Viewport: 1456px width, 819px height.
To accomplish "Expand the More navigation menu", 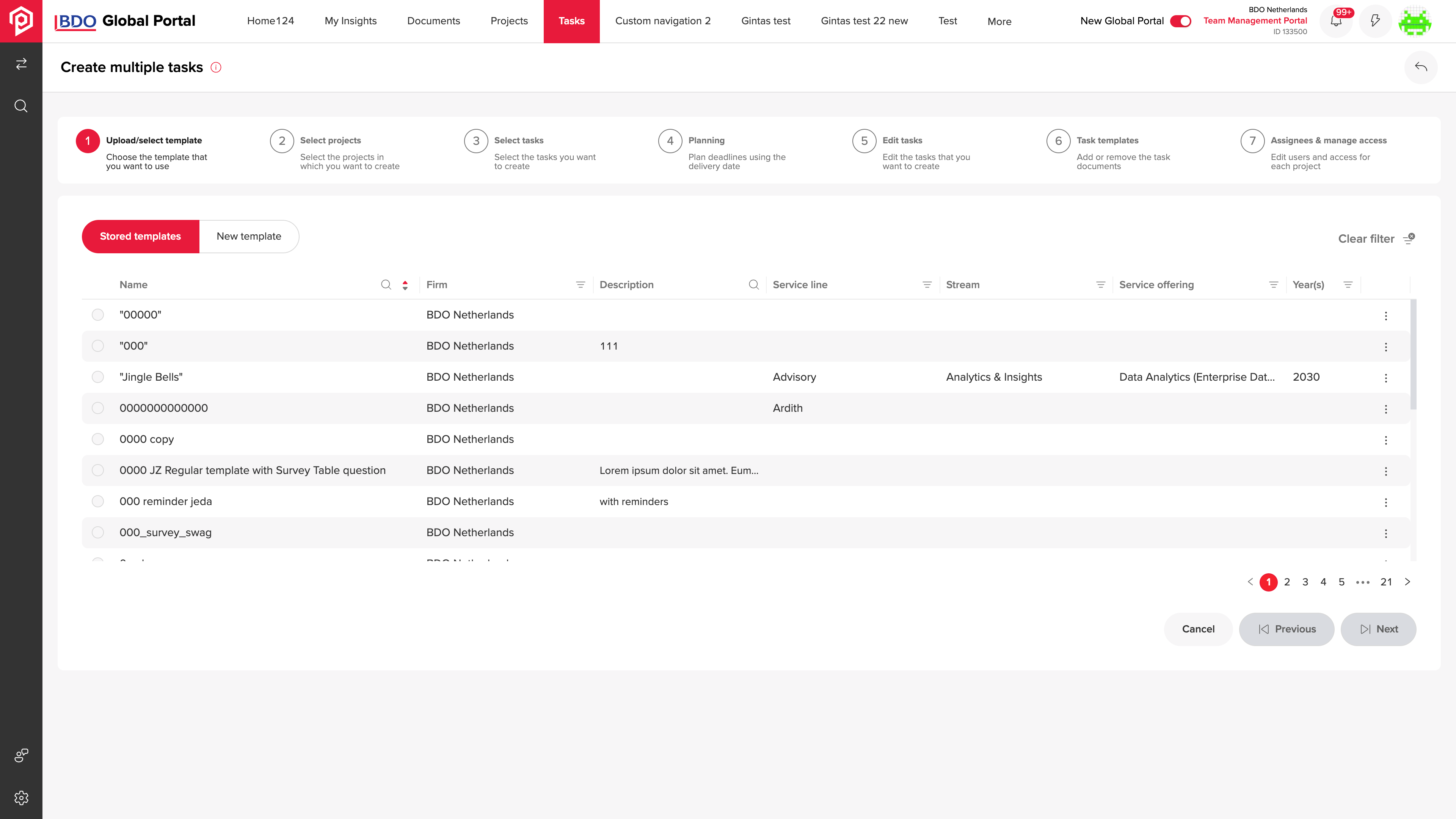I will pos(999,22).
